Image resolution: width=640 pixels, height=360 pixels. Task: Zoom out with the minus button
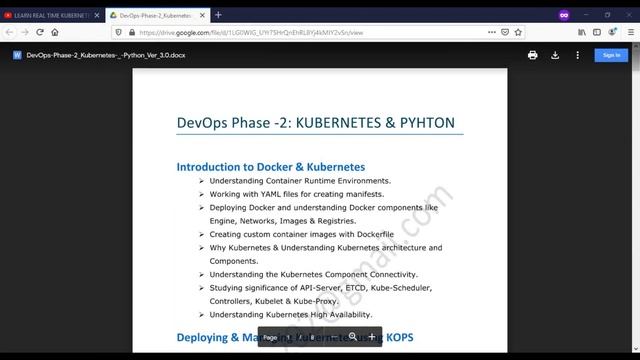(334, 337)
